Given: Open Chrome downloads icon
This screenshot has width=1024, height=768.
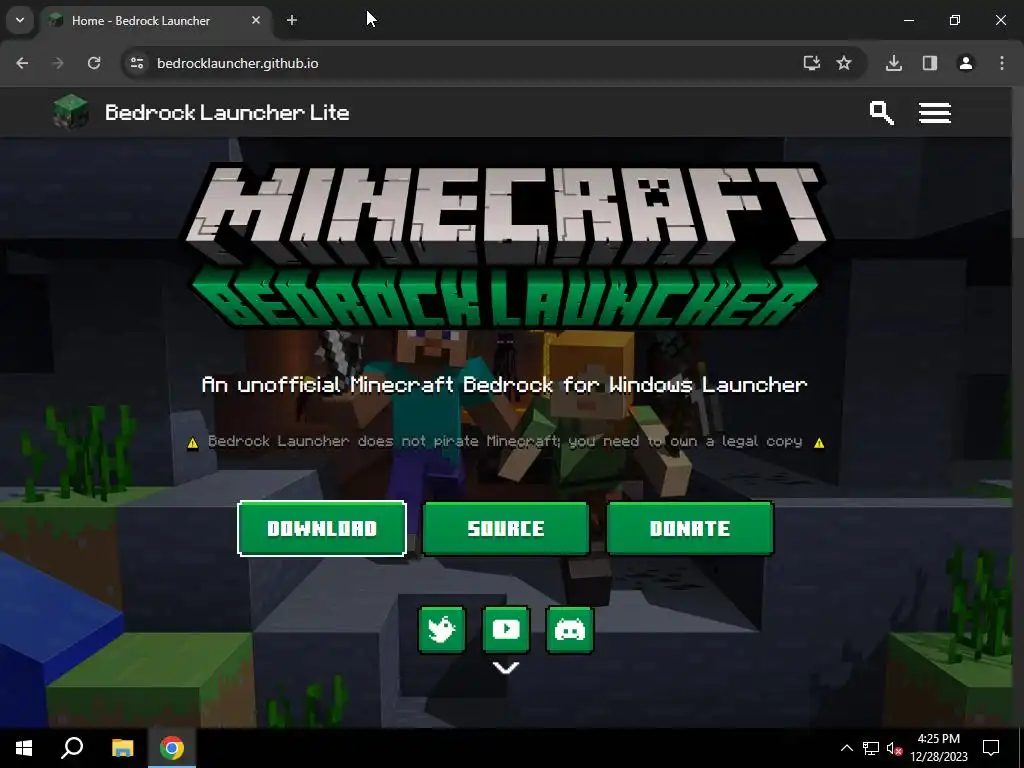Looking at the screenshot, I should tap(894, 63).
